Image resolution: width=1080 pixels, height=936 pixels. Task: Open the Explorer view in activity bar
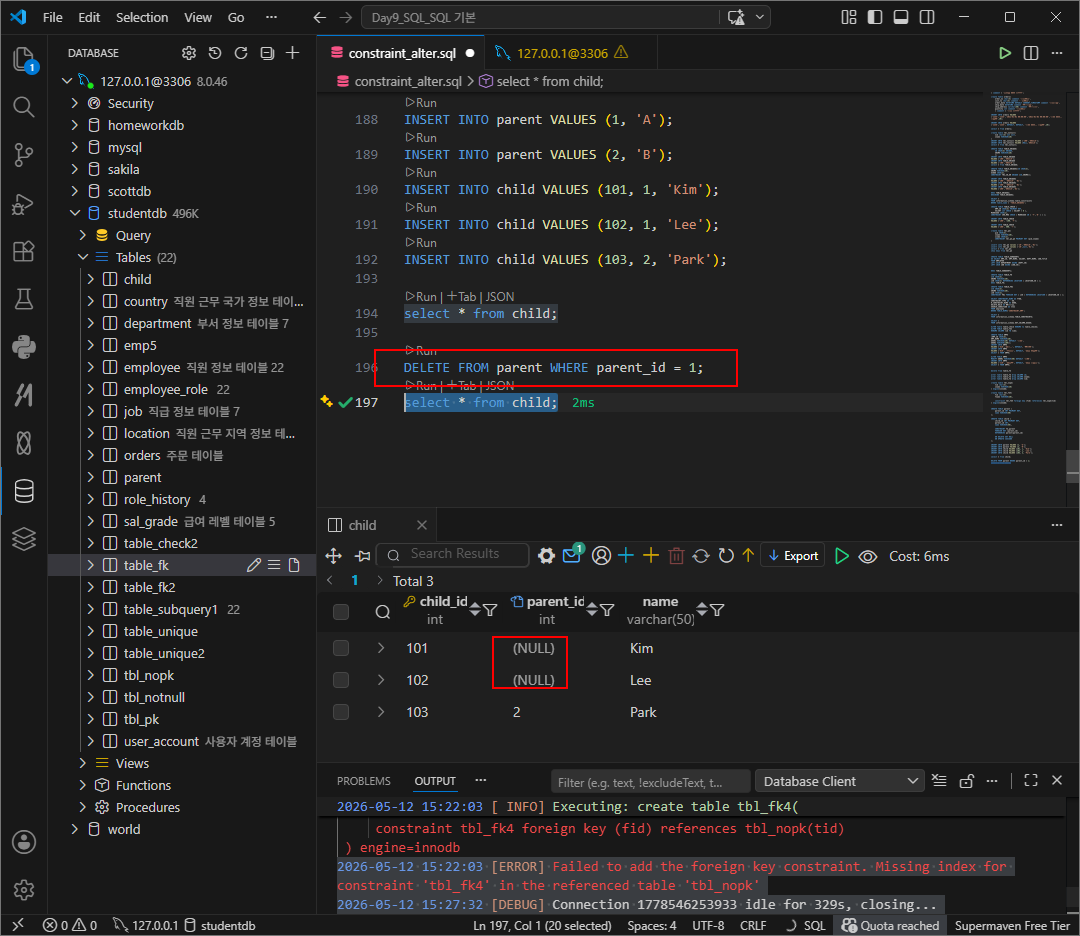(24, 59)
